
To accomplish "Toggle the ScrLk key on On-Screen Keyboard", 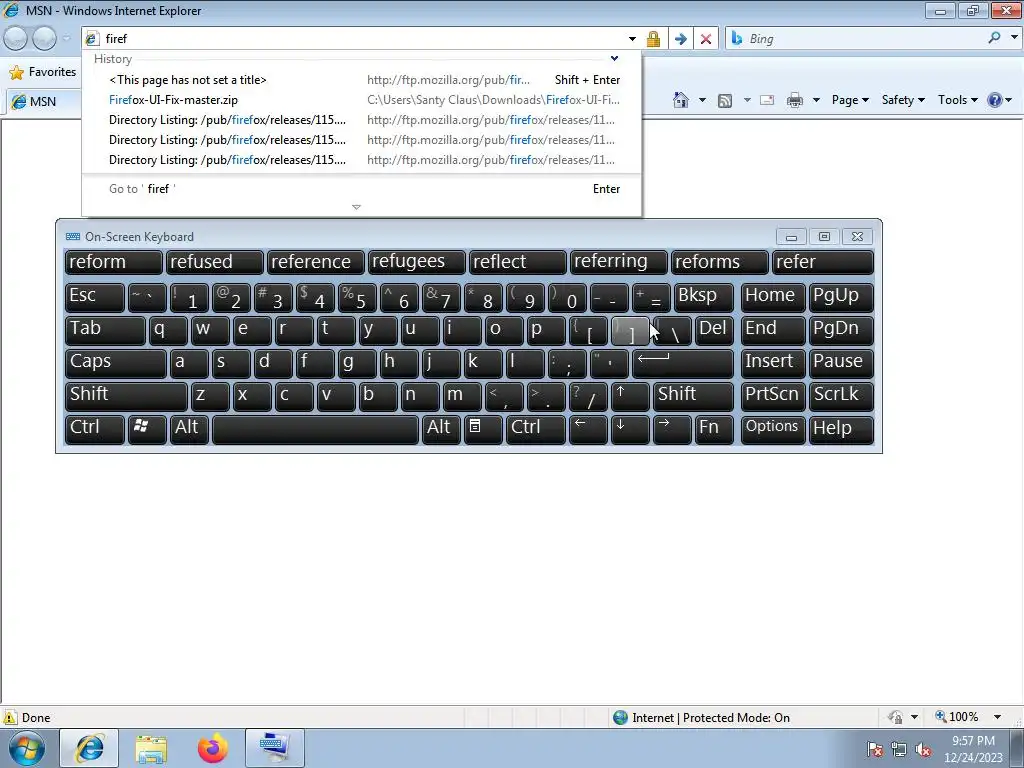I will 841,396.
